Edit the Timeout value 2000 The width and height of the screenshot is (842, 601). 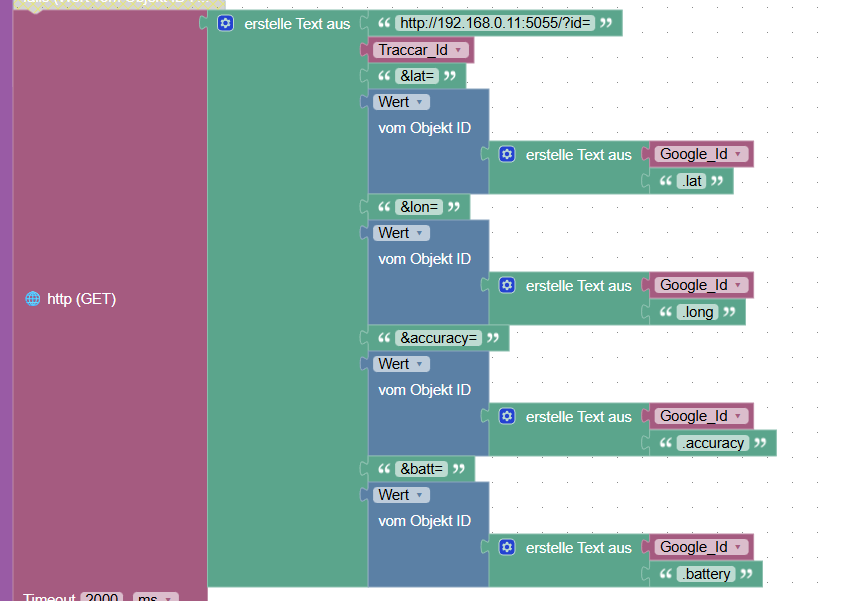[101, 596]
